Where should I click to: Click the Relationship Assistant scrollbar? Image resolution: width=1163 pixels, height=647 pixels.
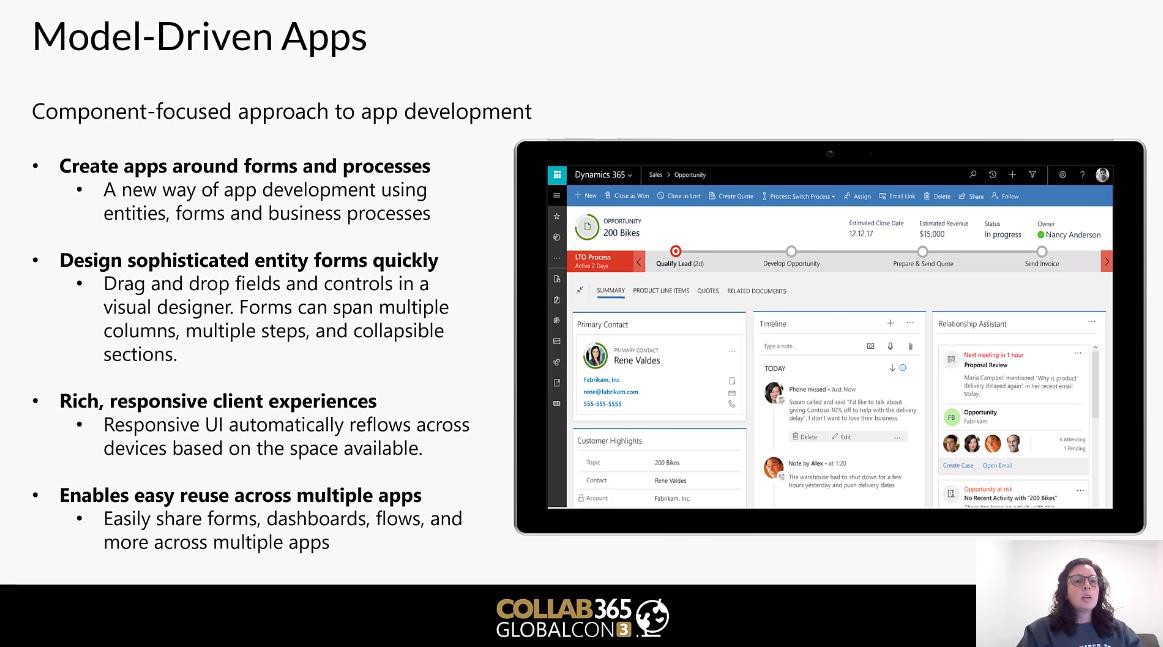point(1095,386)
